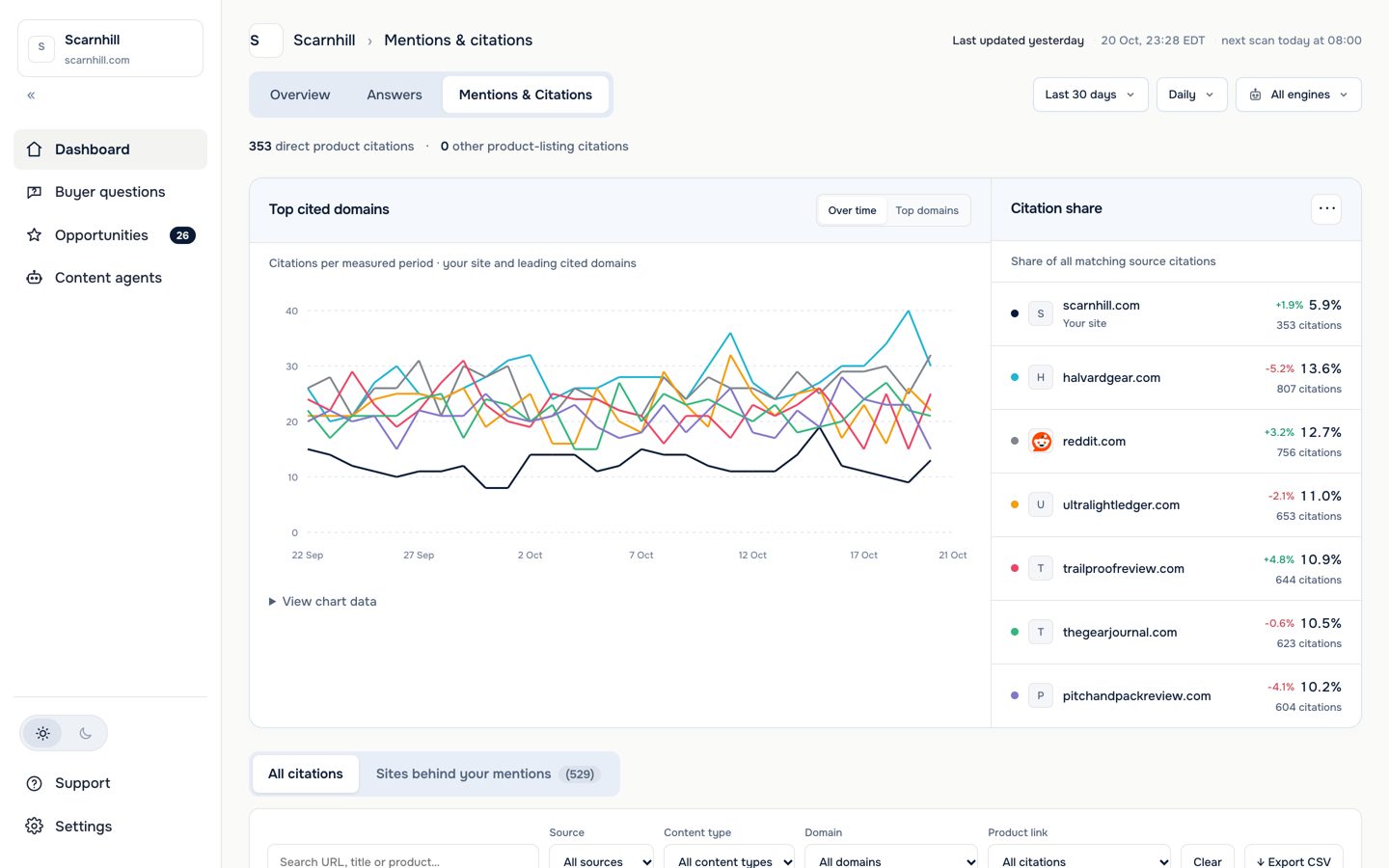Click the Export CSV button

(x=1294, y=856)
